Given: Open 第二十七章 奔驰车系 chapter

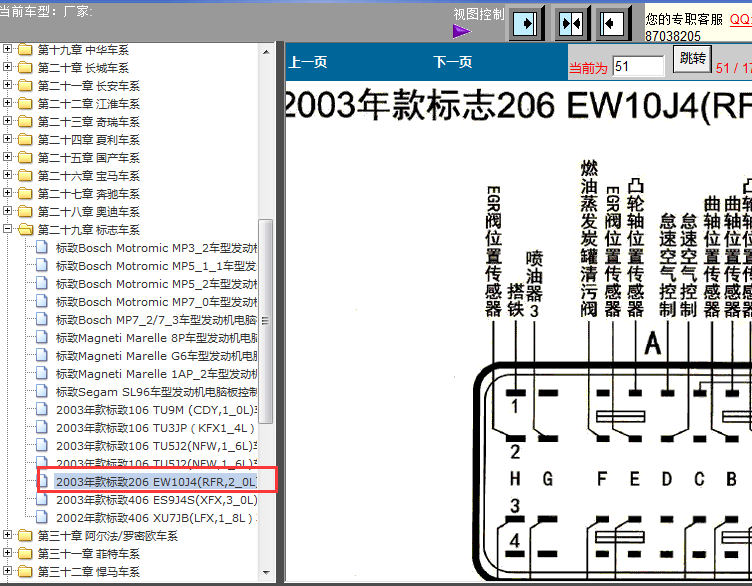Looking at the screenshot, I should pos(89,194).
